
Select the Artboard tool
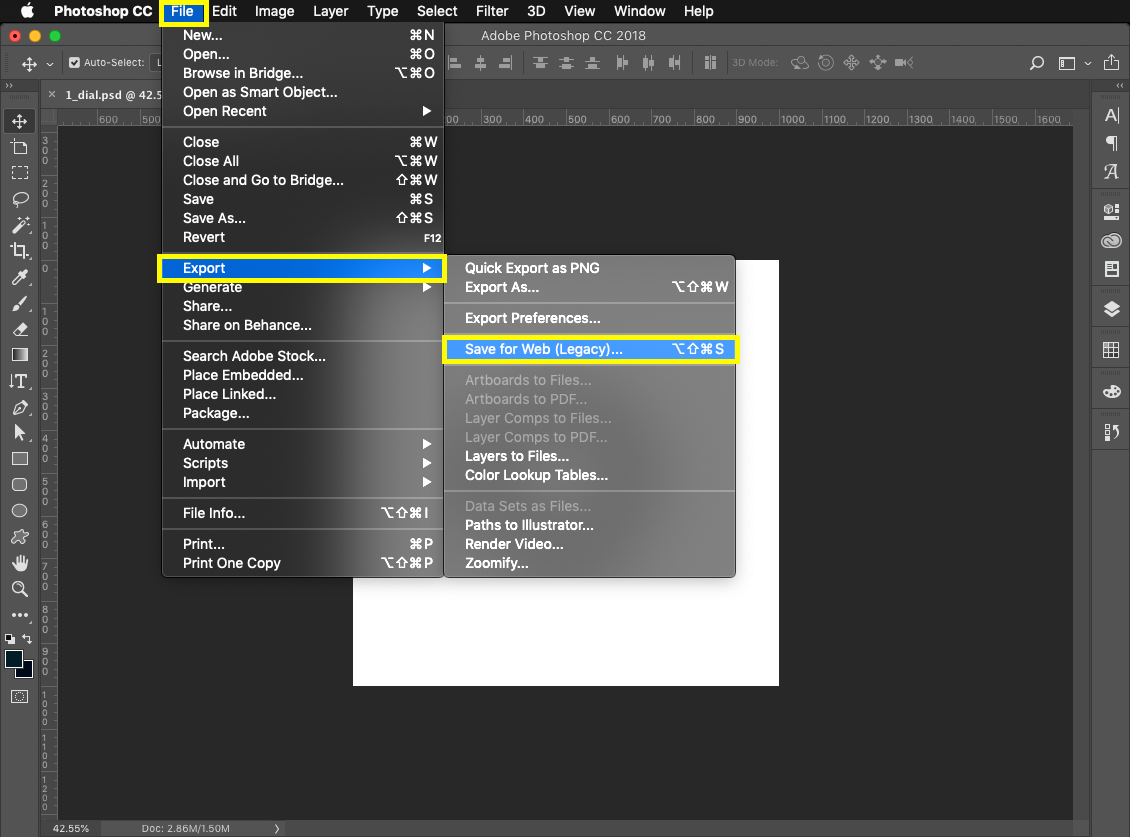[x=19, y=147]
